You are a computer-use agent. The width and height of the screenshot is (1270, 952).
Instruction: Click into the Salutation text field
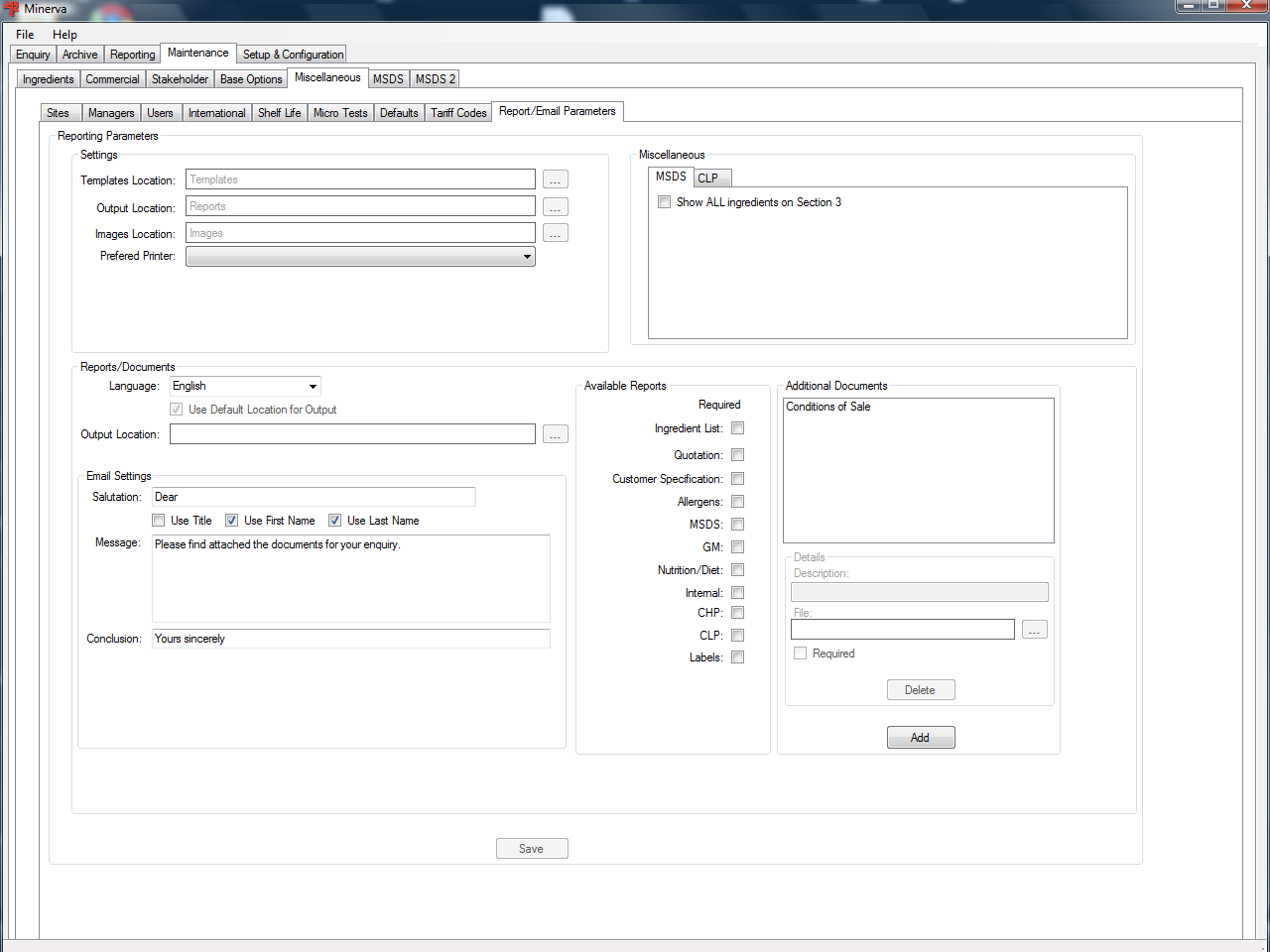(x=314, y=497)
